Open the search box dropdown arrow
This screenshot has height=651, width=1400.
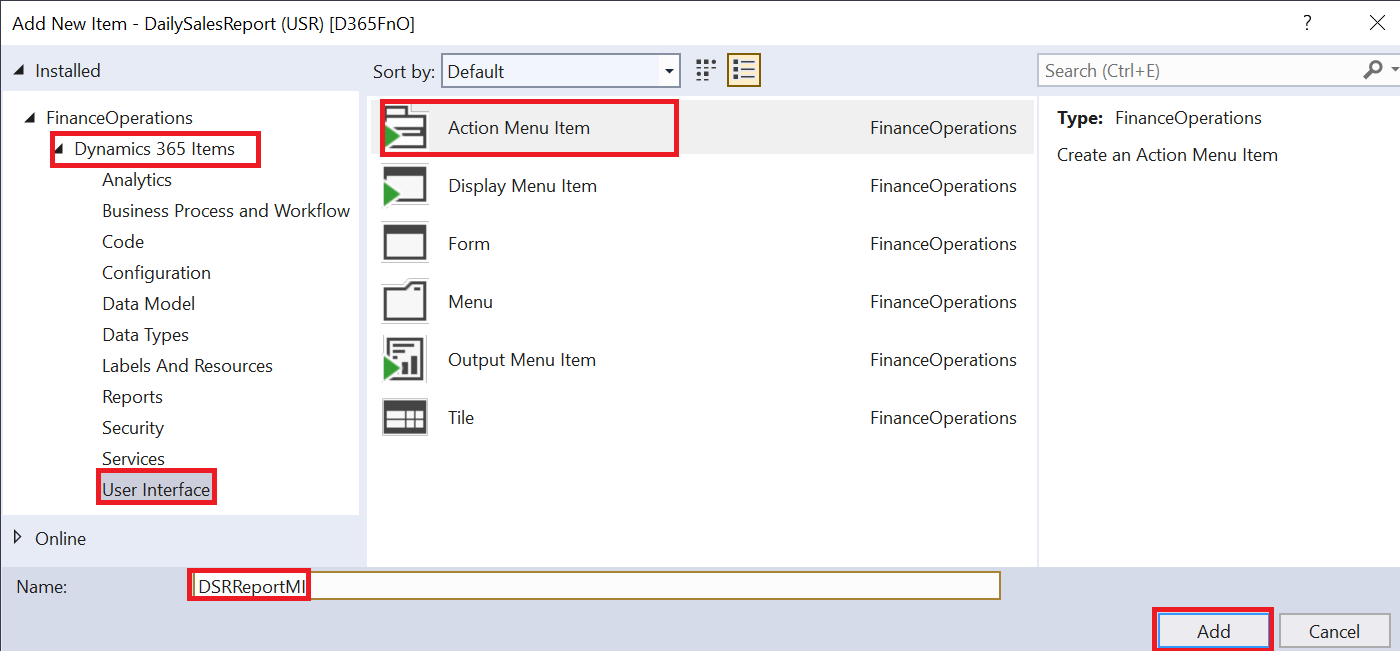click(x=1391, y=70)
